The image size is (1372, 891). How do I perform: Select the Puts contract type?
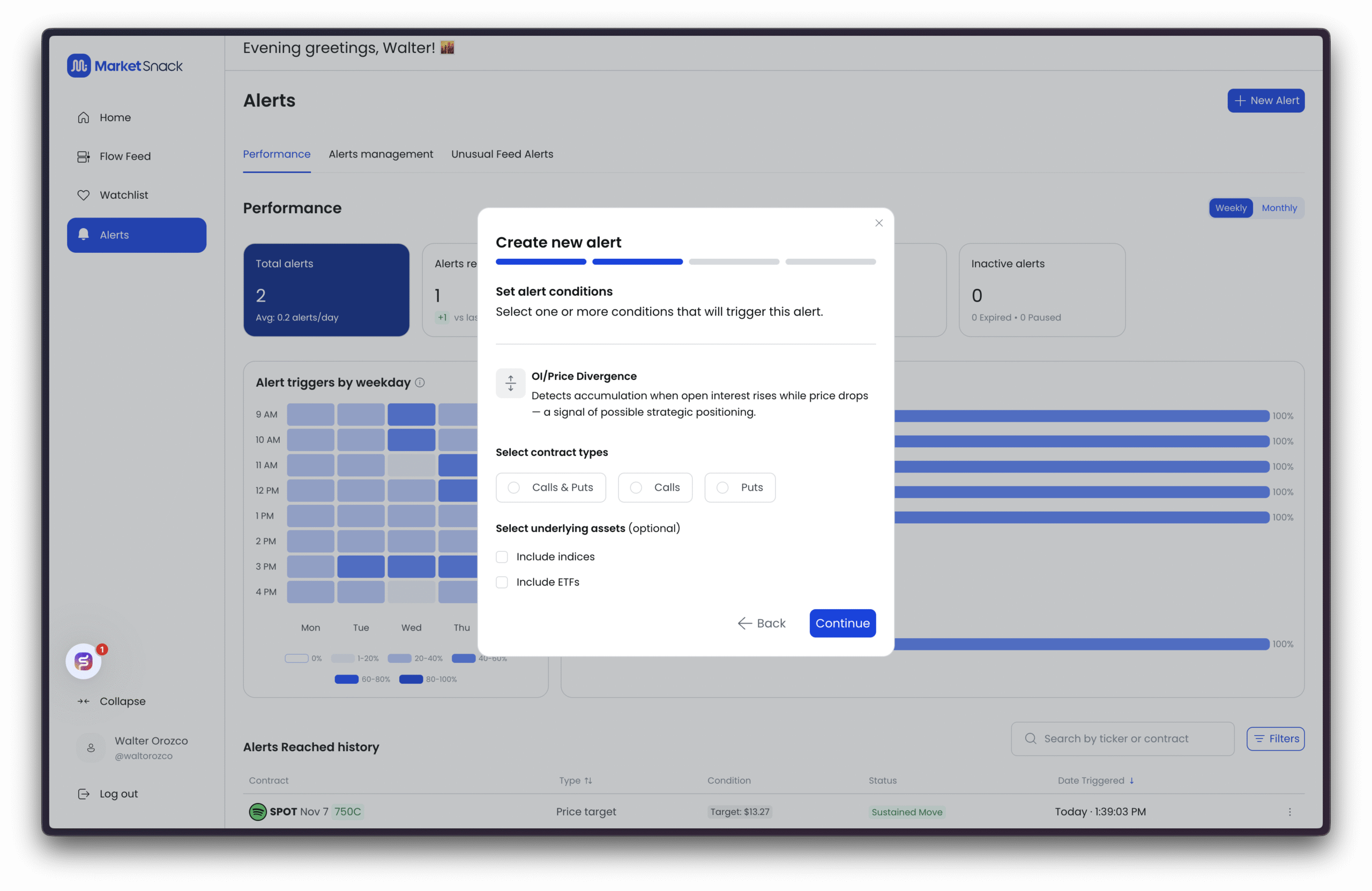pyautogui.click(x=722, y=488)
